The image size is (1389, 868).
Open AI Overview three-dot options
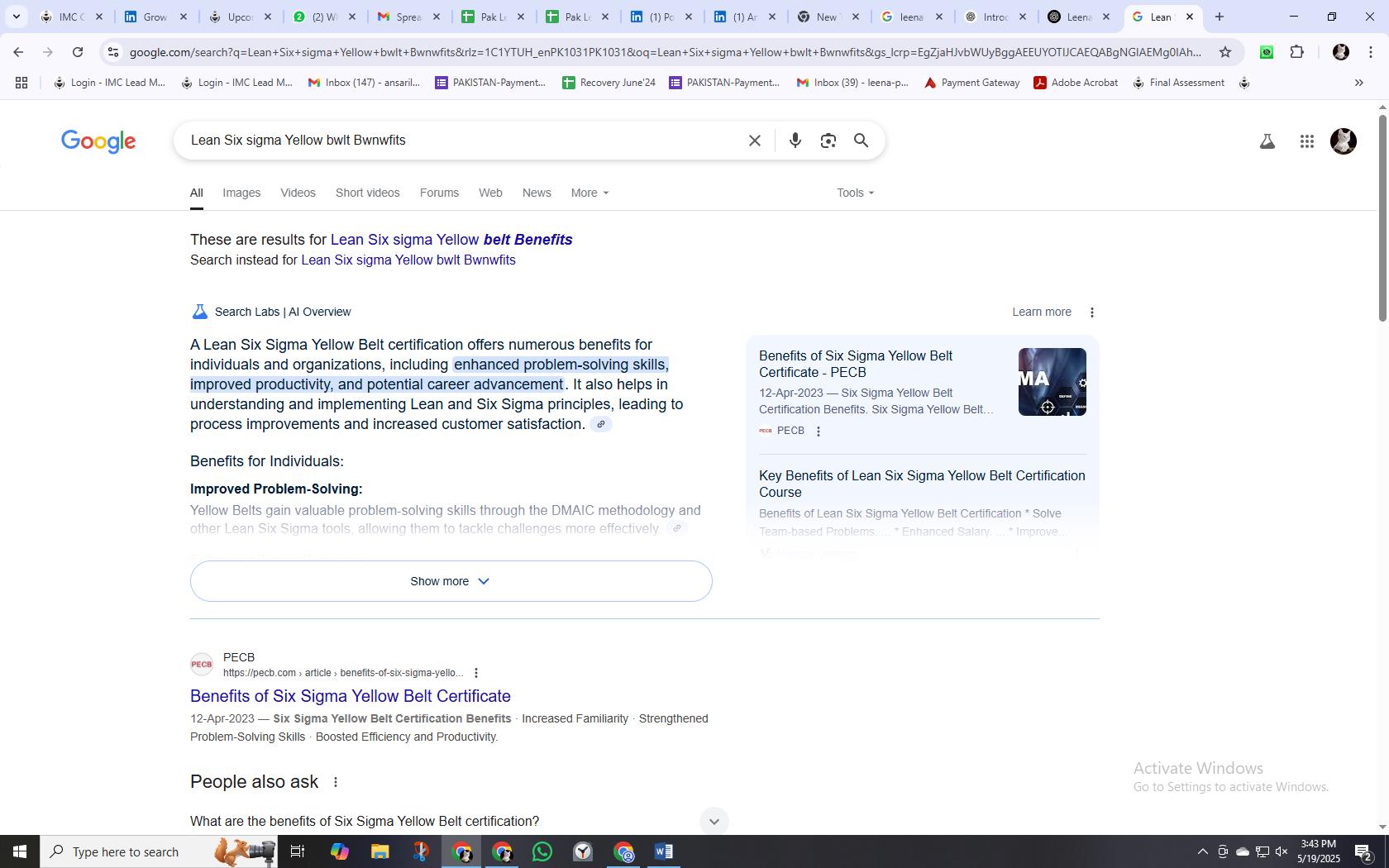[x=1091, y=312]
